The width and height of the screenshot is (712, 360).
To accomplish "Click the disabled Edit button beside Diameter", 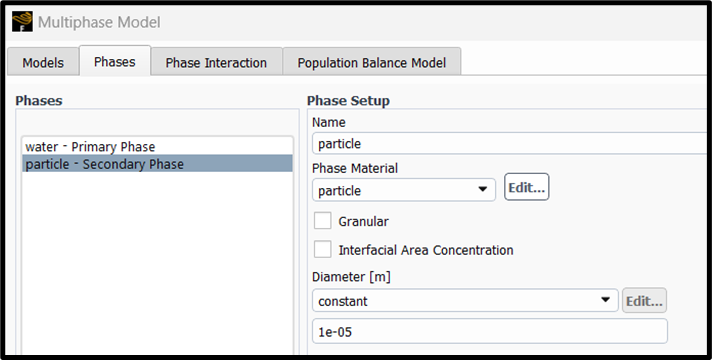I will [x=644, y=301].
